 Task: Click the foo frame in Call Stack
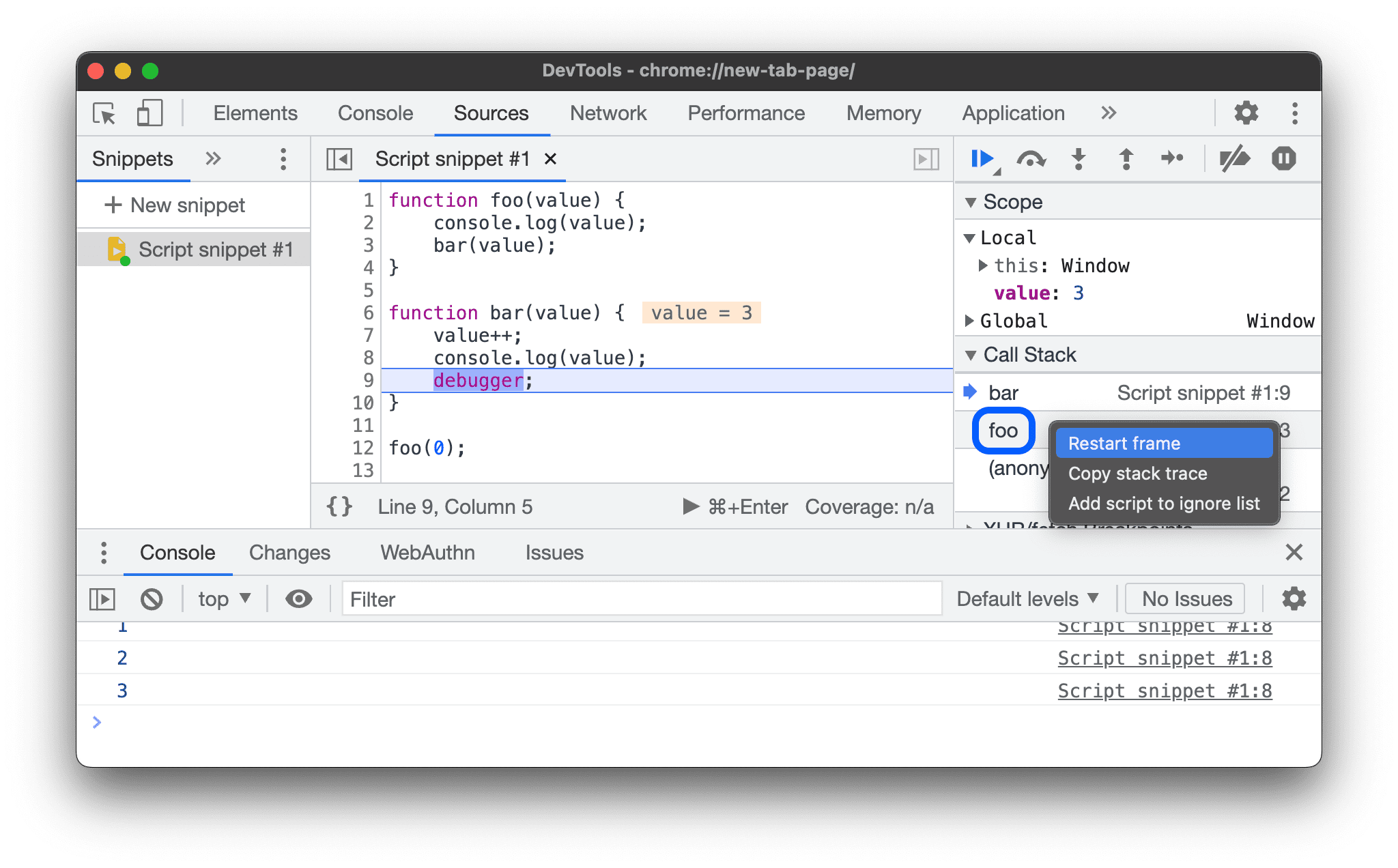(x=1000, y=430)
